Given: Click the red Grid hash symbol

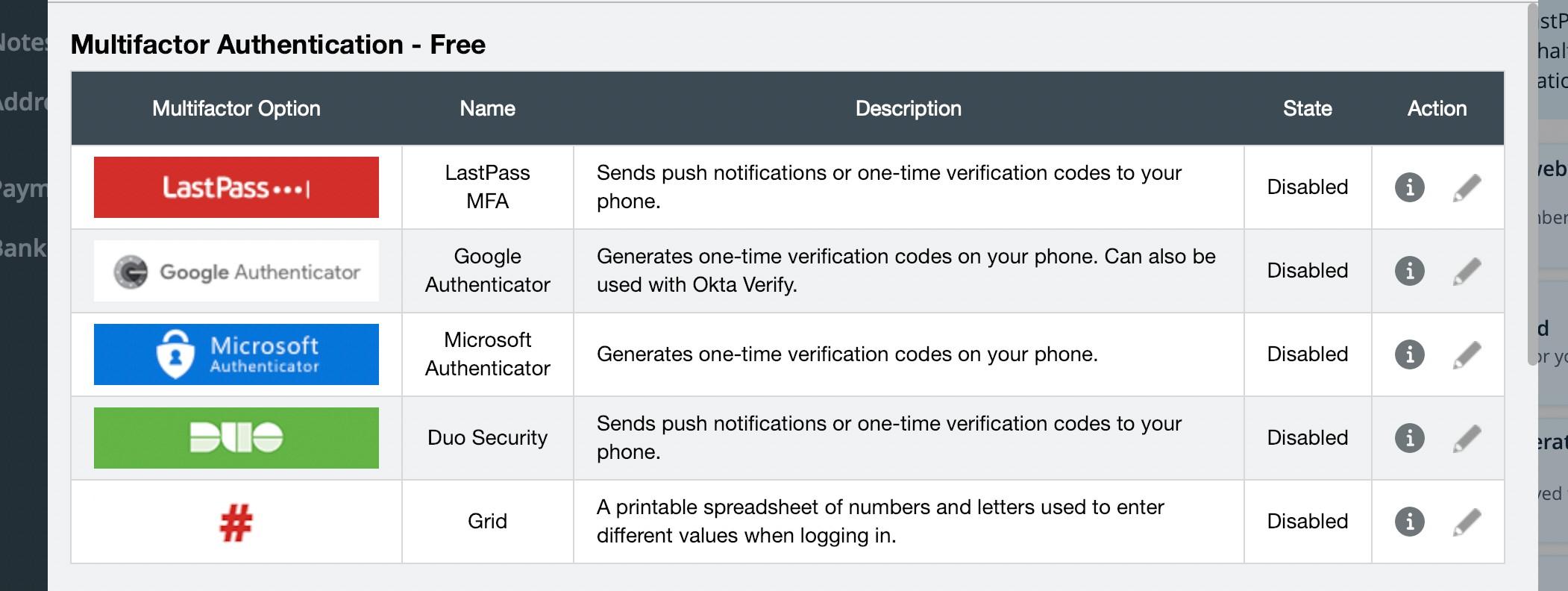Looking at the screenshot, I should (x=236, y=522).
